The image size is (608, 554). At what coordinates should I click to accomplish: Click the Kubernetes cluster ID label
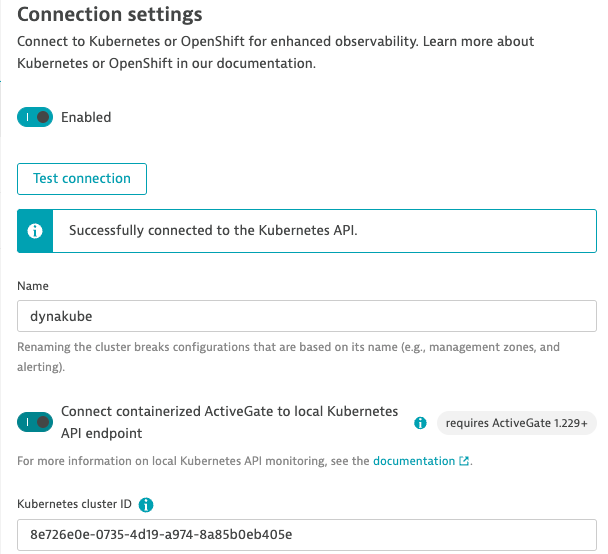(x=75, y=504)
